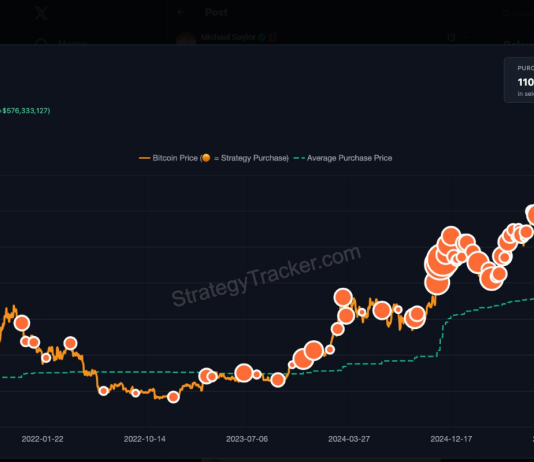
Task: Click the 2022-10-14 axis date label
Action: tap(145, 439)
